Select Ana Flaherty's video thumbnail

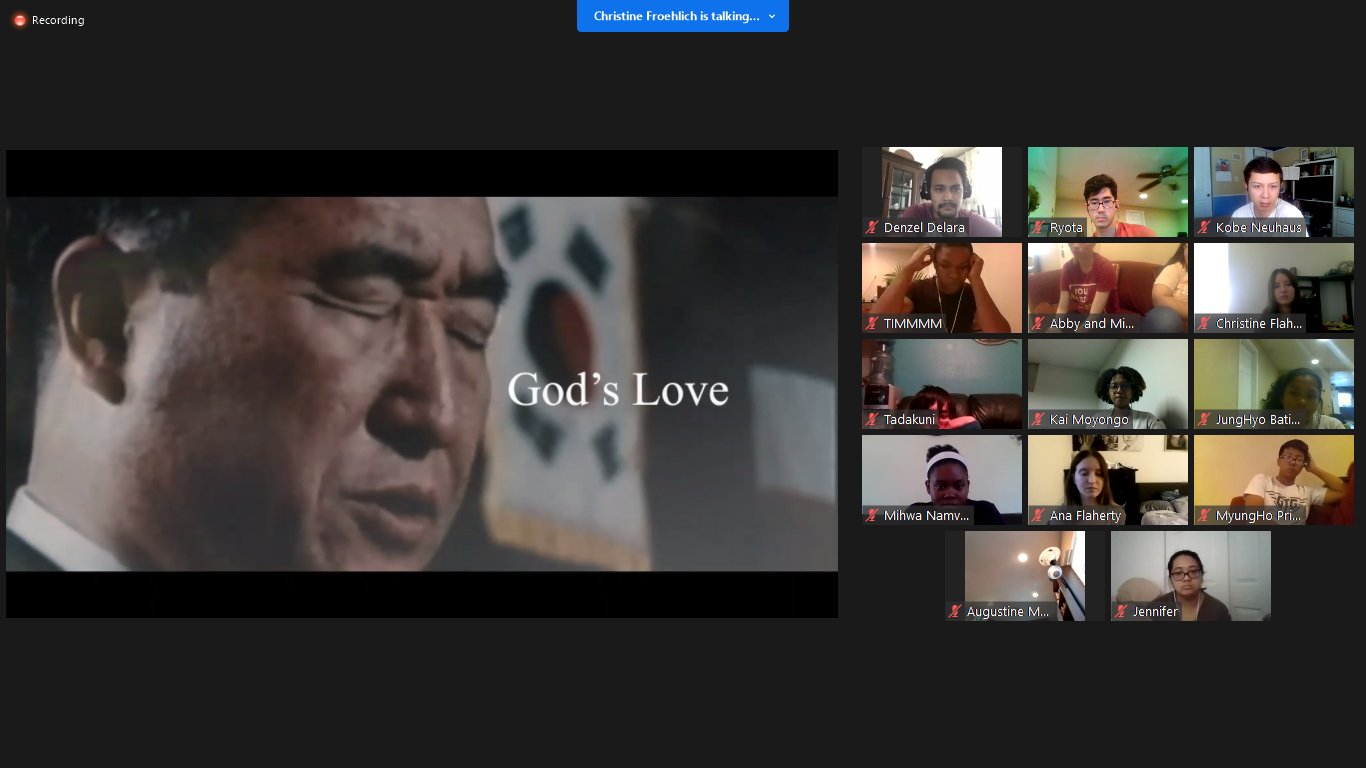coord(1108,480)
